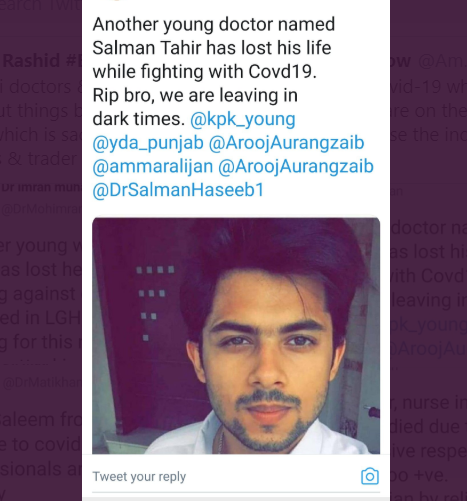Click the dimmed Search Twitter box

(x=41, y=7)
